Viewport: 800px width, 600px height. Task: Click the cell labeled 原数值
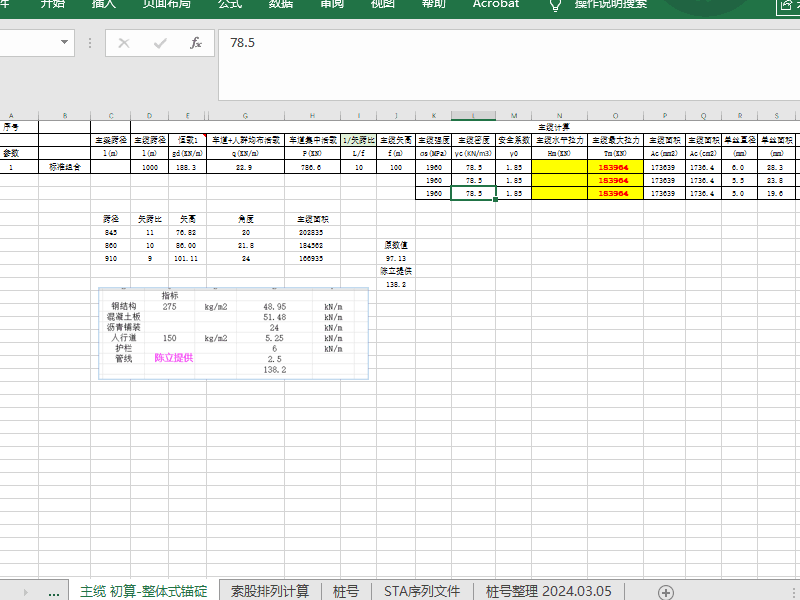click(x=396, y=245)
